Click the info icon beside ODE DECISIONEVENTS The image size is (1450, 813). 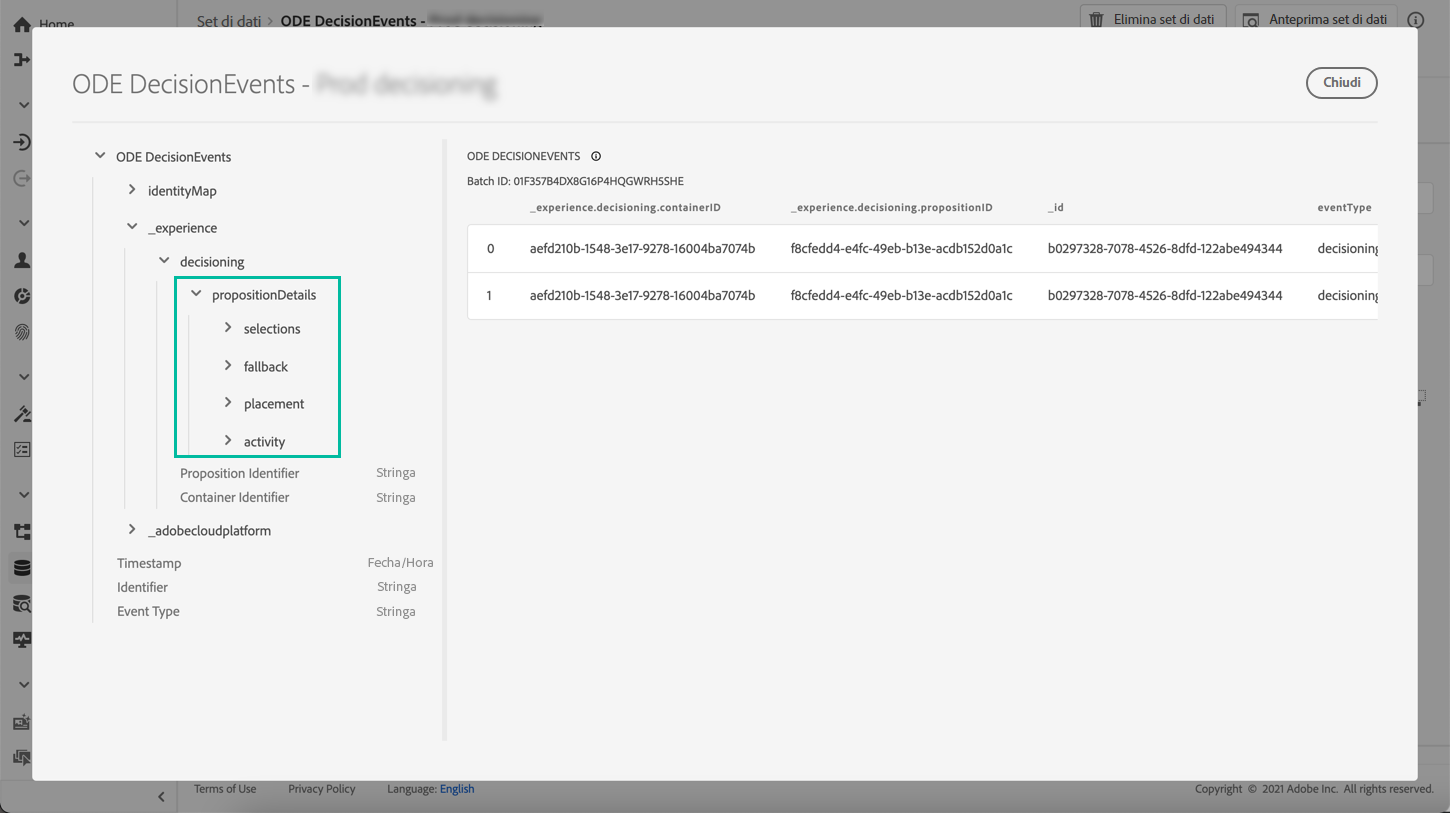click(596, 156)
